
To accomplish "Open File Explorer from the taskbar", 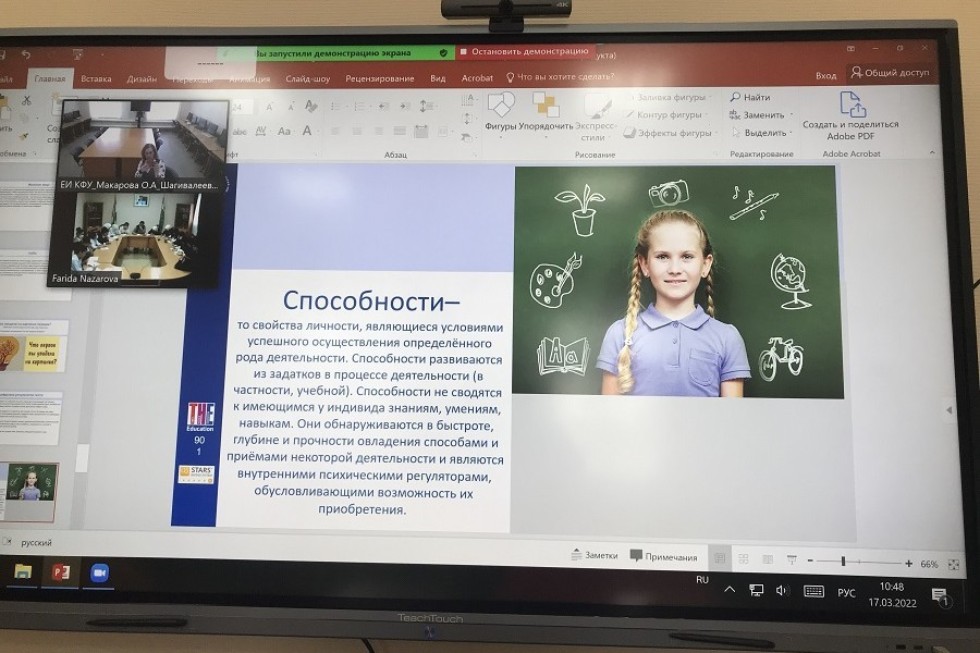I will point(22,571).
